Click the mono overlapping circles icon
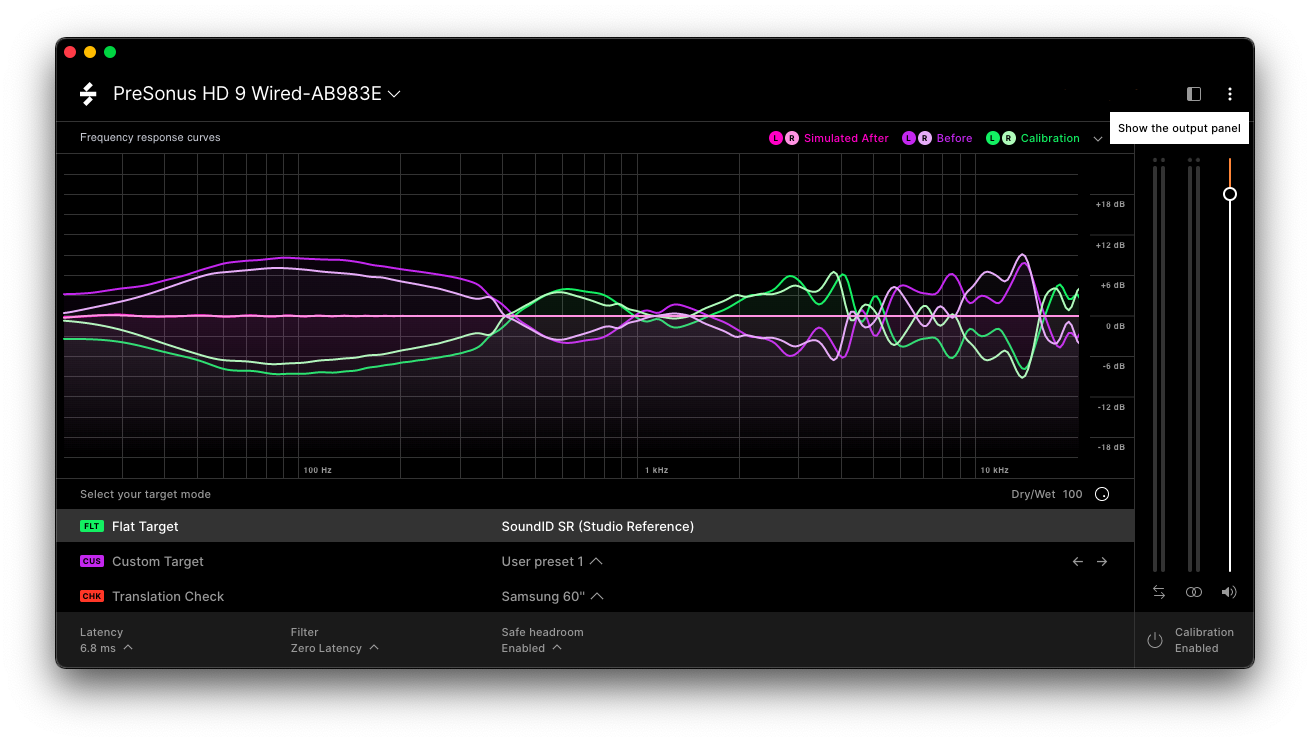 click(x=1194, y=592)
